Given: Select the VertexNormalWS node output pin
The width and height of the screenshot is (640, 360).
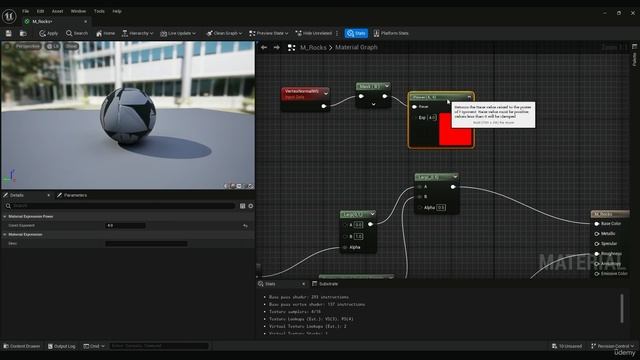Looking at the screenshot, I should point(324,107).
